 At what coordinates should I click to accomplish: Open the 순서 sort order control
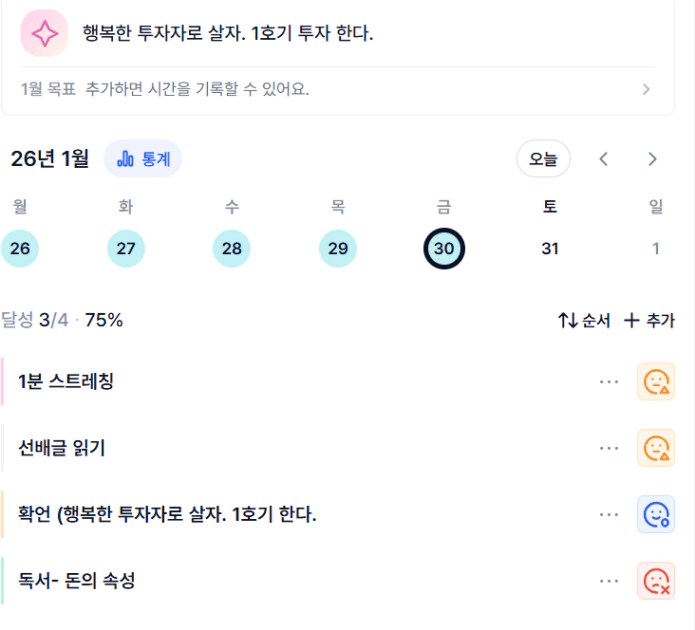pyautogui.click(x=584, y=320)
